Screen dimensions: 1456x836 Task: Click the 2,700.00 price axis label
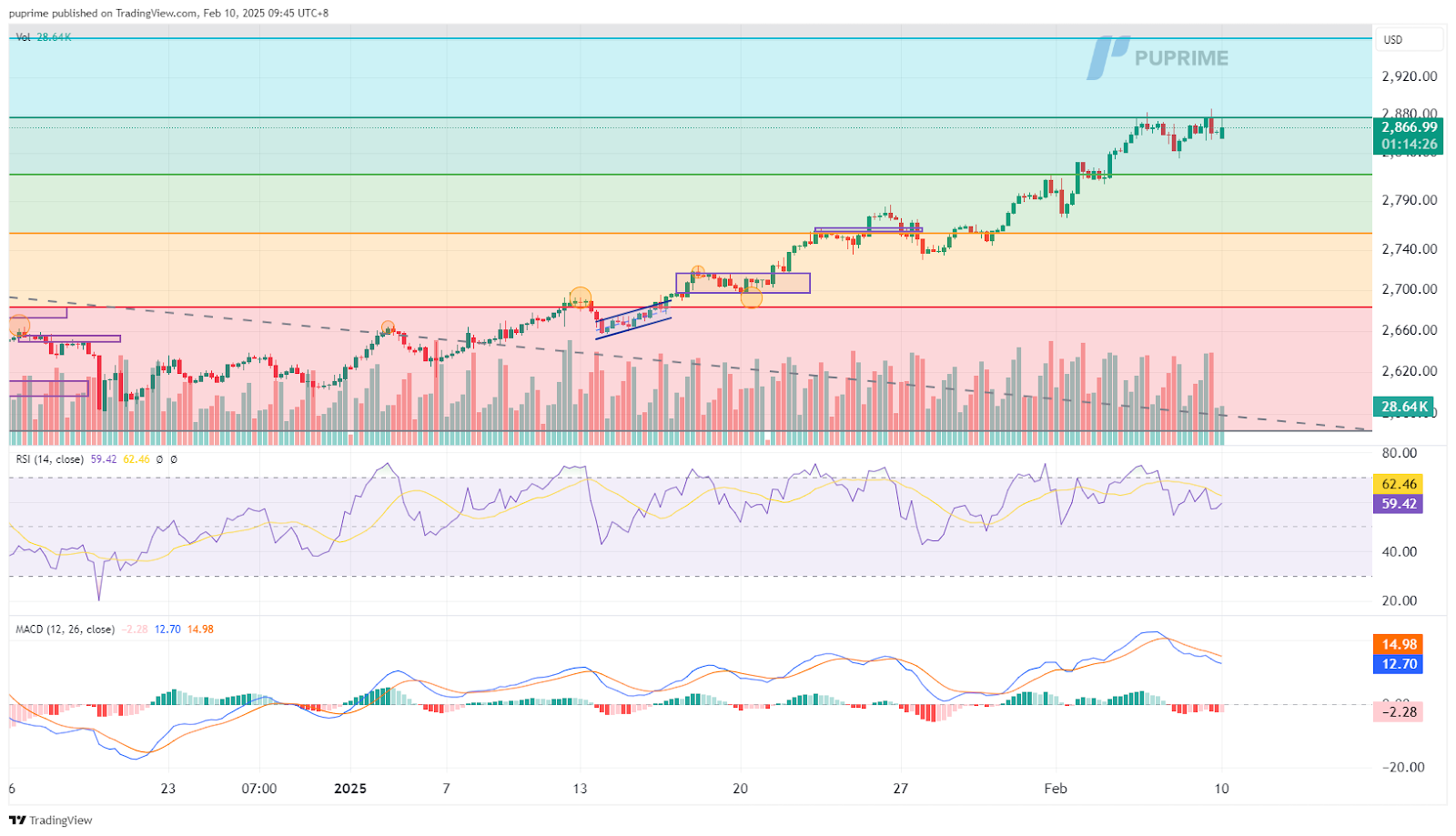1410,289
